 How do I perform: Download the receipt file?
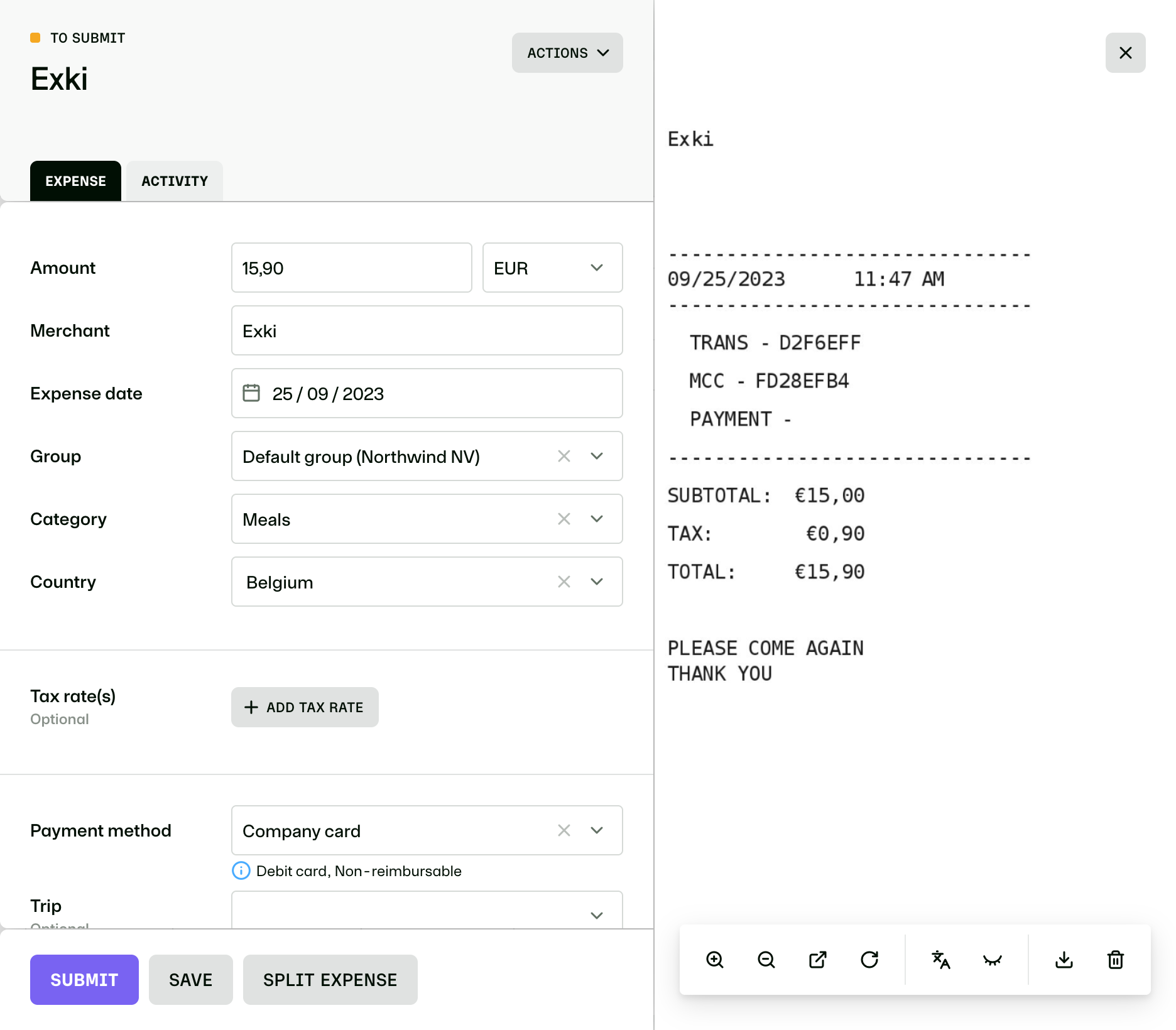tap(1064, 960)
